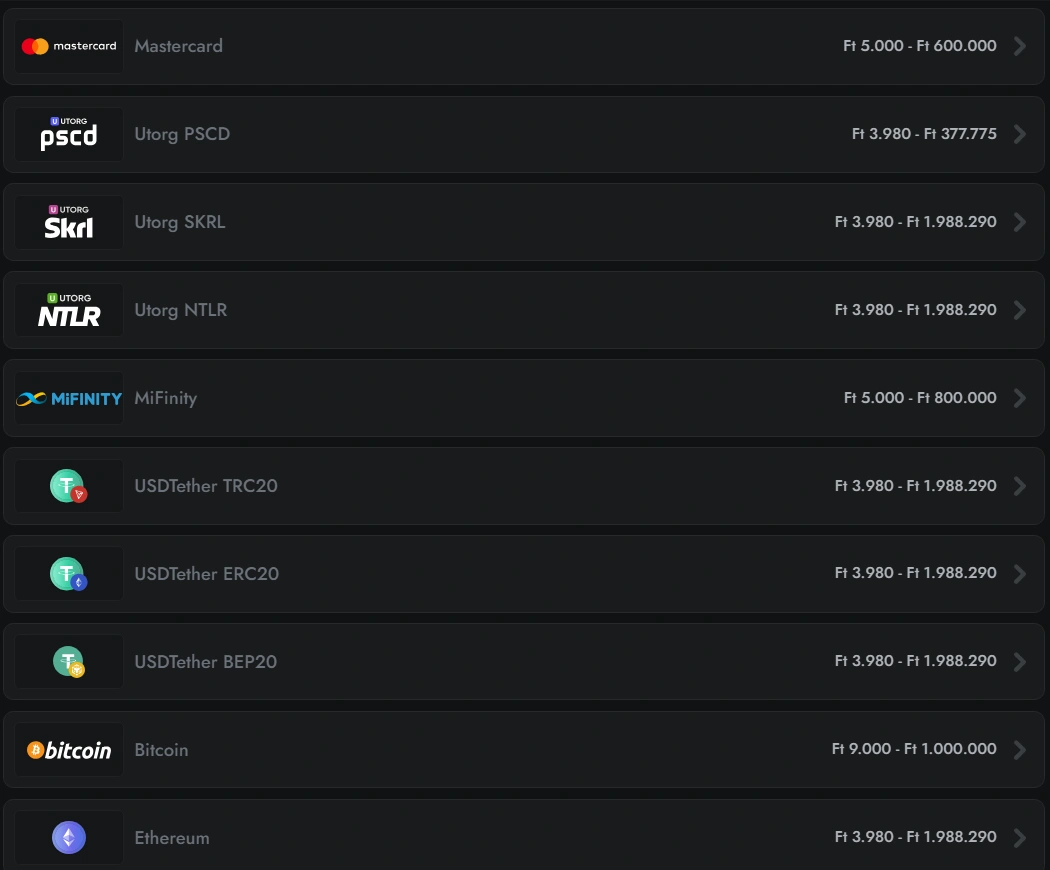Screen dimensions: 1050x870
Task: Click the Tether TRC20 coin icon
Action: (x=68, y=486)
